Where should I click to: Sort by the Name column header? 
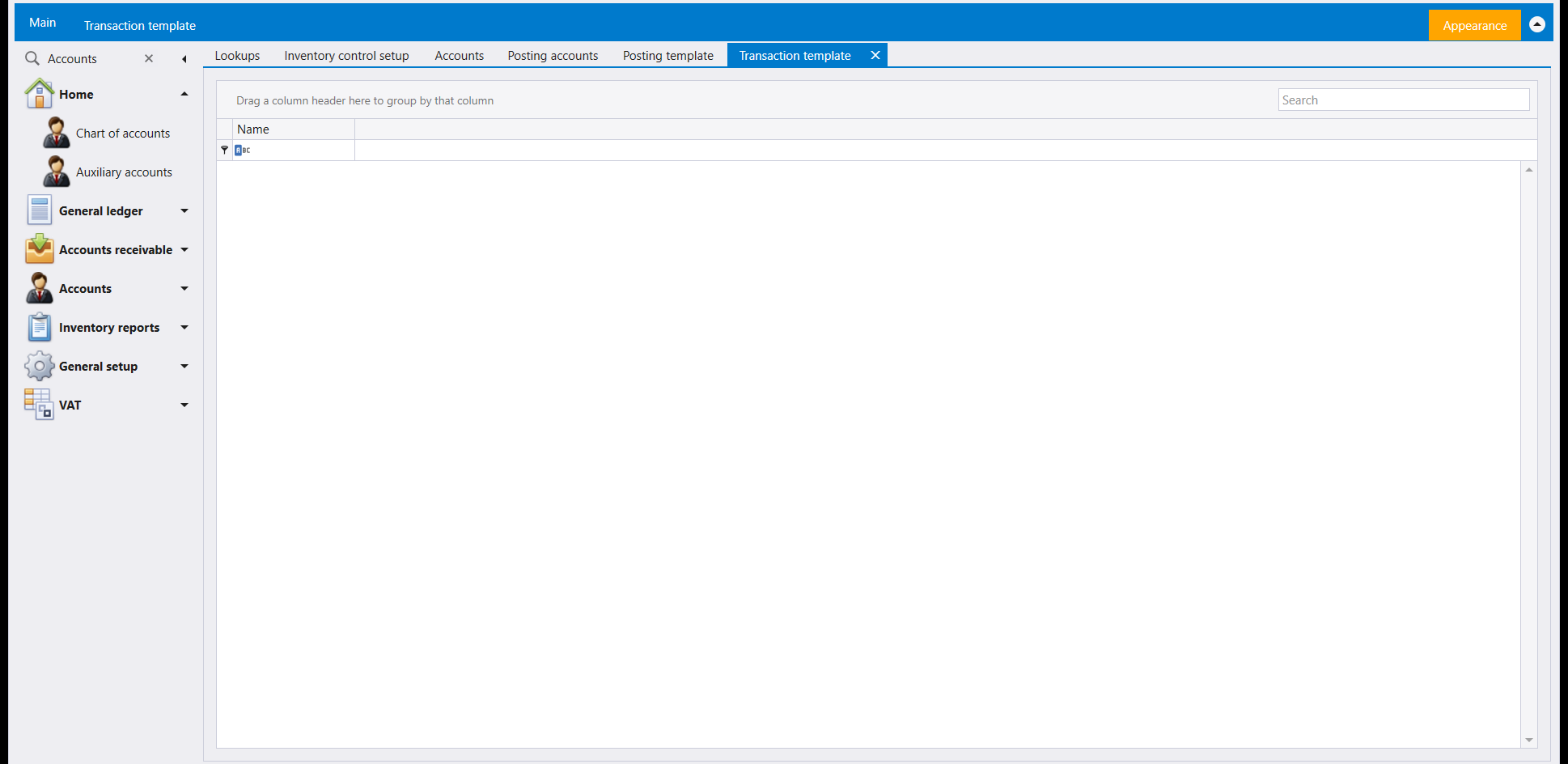[294, 129]
